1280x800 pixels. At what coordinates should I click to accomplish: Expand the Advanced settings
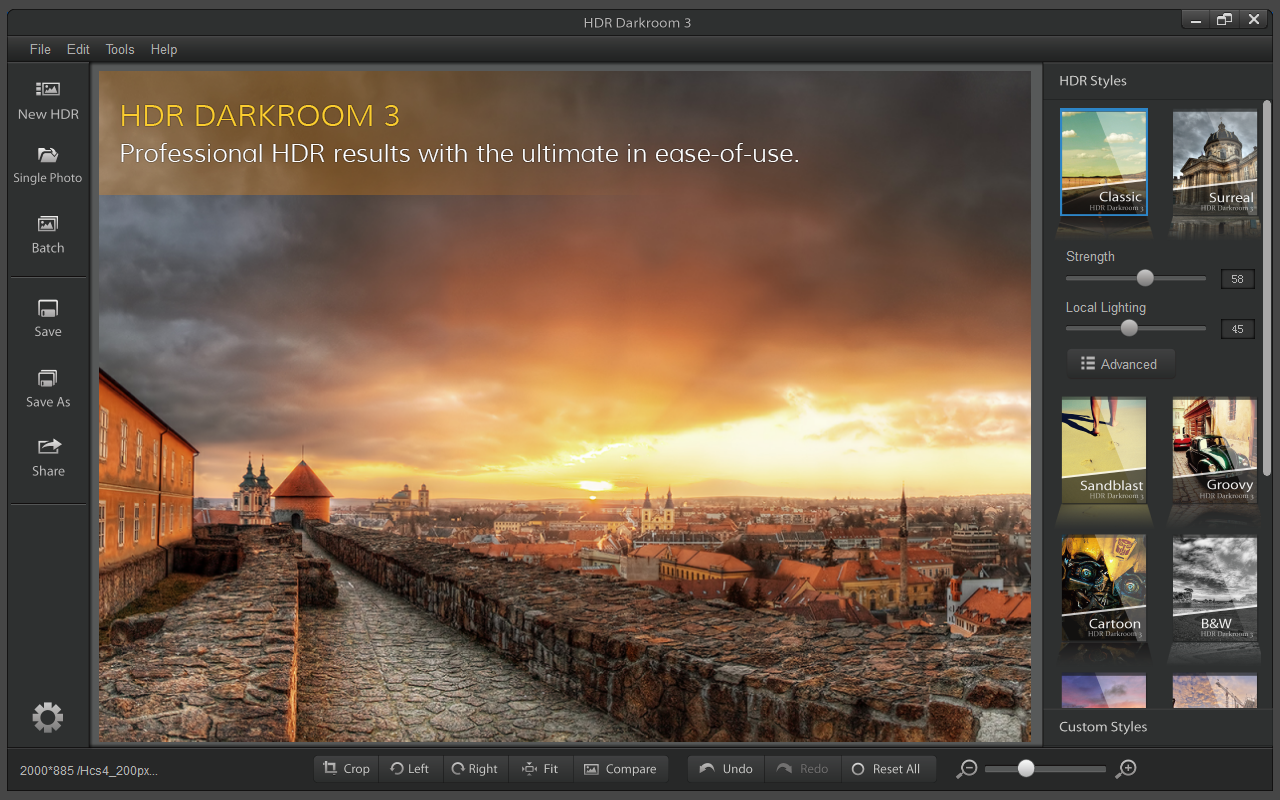[1119, 364]
